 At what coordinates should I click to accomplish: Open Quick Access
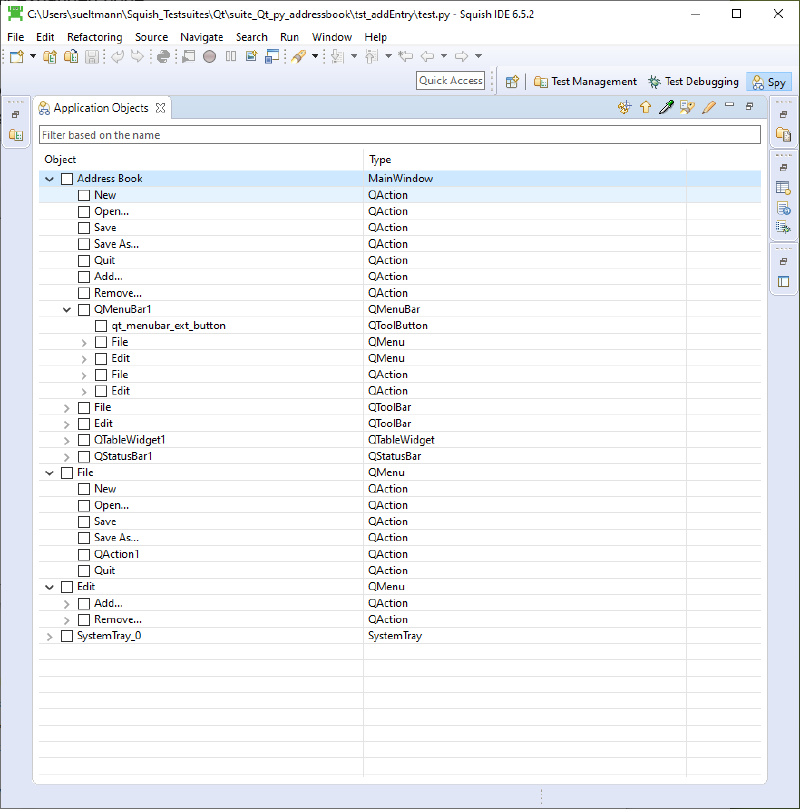(450, 81)
